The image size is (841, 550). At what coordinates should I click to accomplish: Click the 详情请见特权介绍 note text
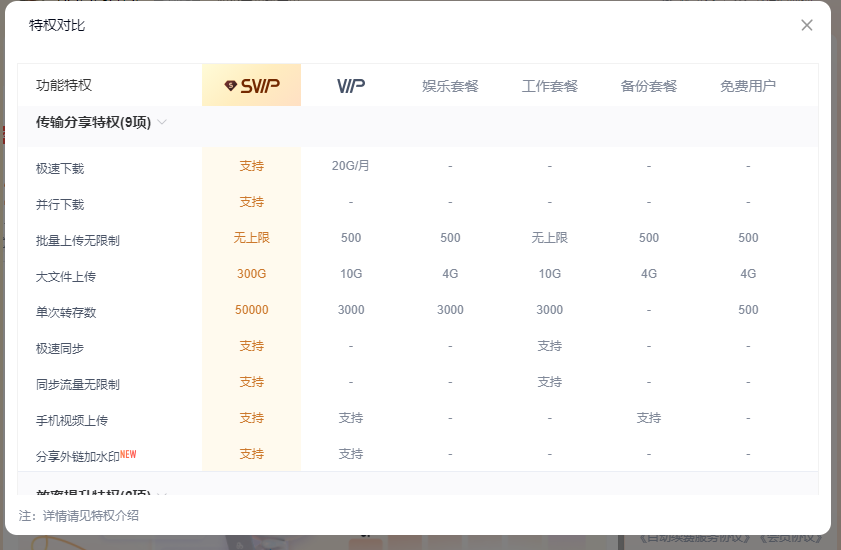click(x=90, y=516)
